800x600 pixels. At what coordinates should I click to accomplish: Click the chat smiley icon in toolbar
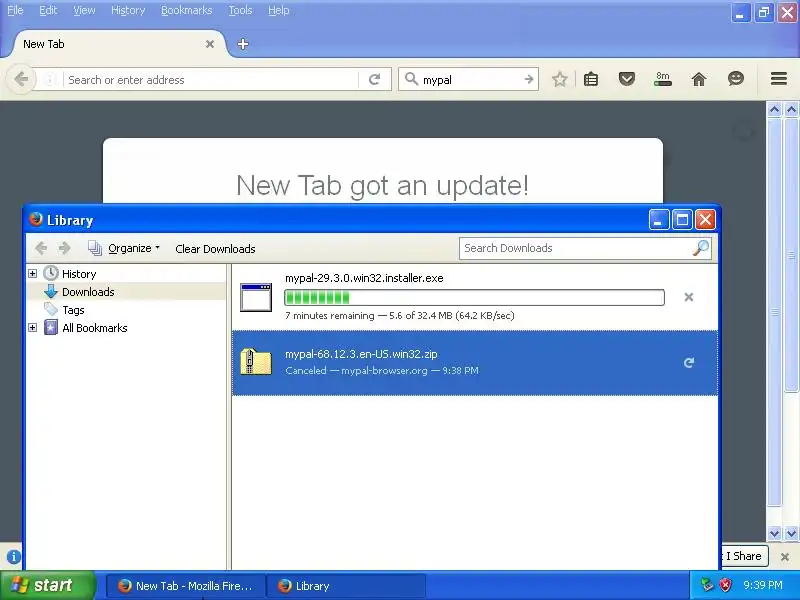[x=736, y=79]
